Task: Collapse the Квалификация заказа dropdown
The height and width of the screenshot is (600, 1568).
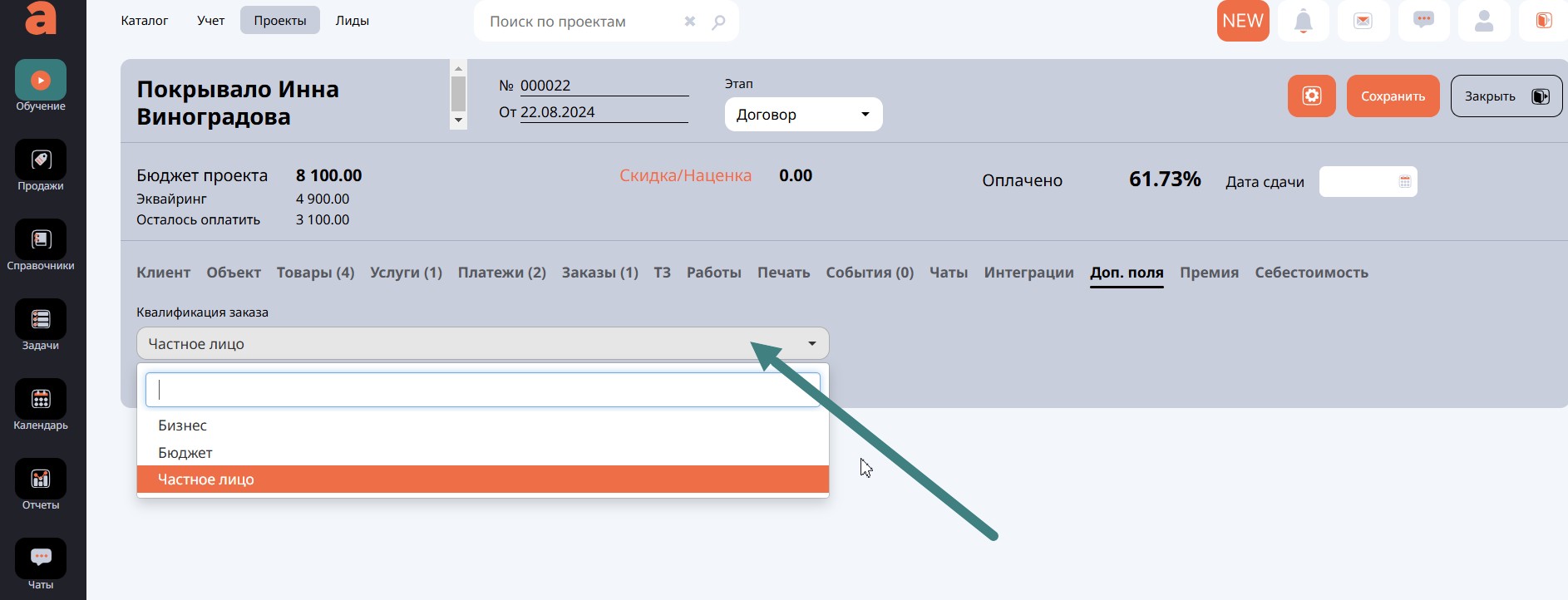Action: pos(482,344)
